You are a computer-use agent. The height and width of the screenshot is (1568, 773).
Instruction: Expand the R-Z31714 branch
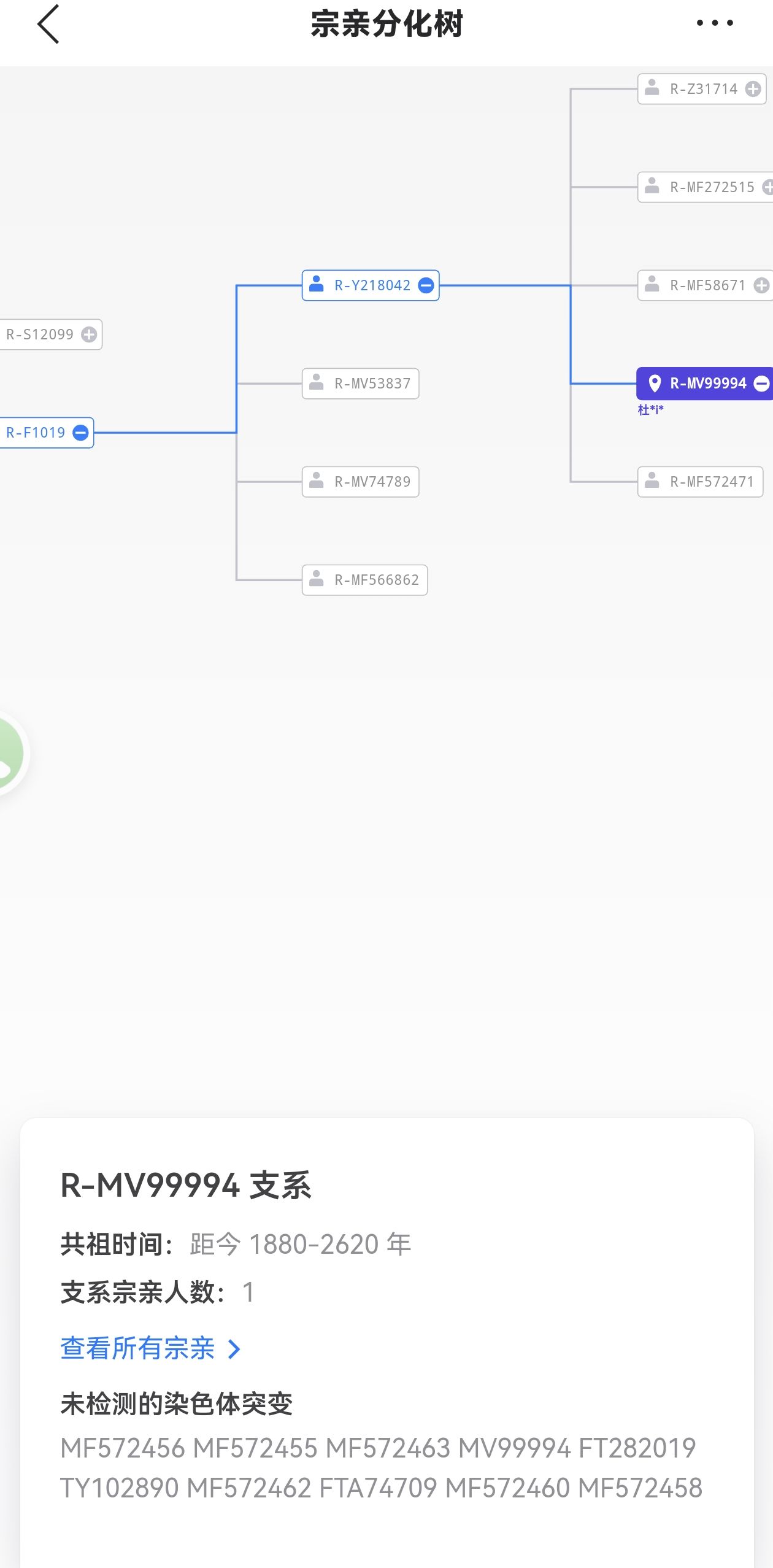click(753, 89)
